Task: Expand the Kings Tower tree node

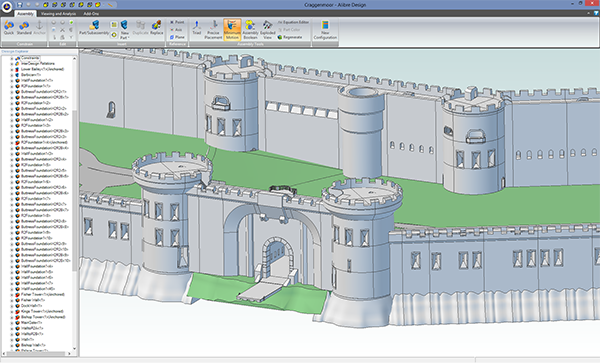Action: (12, 311)
